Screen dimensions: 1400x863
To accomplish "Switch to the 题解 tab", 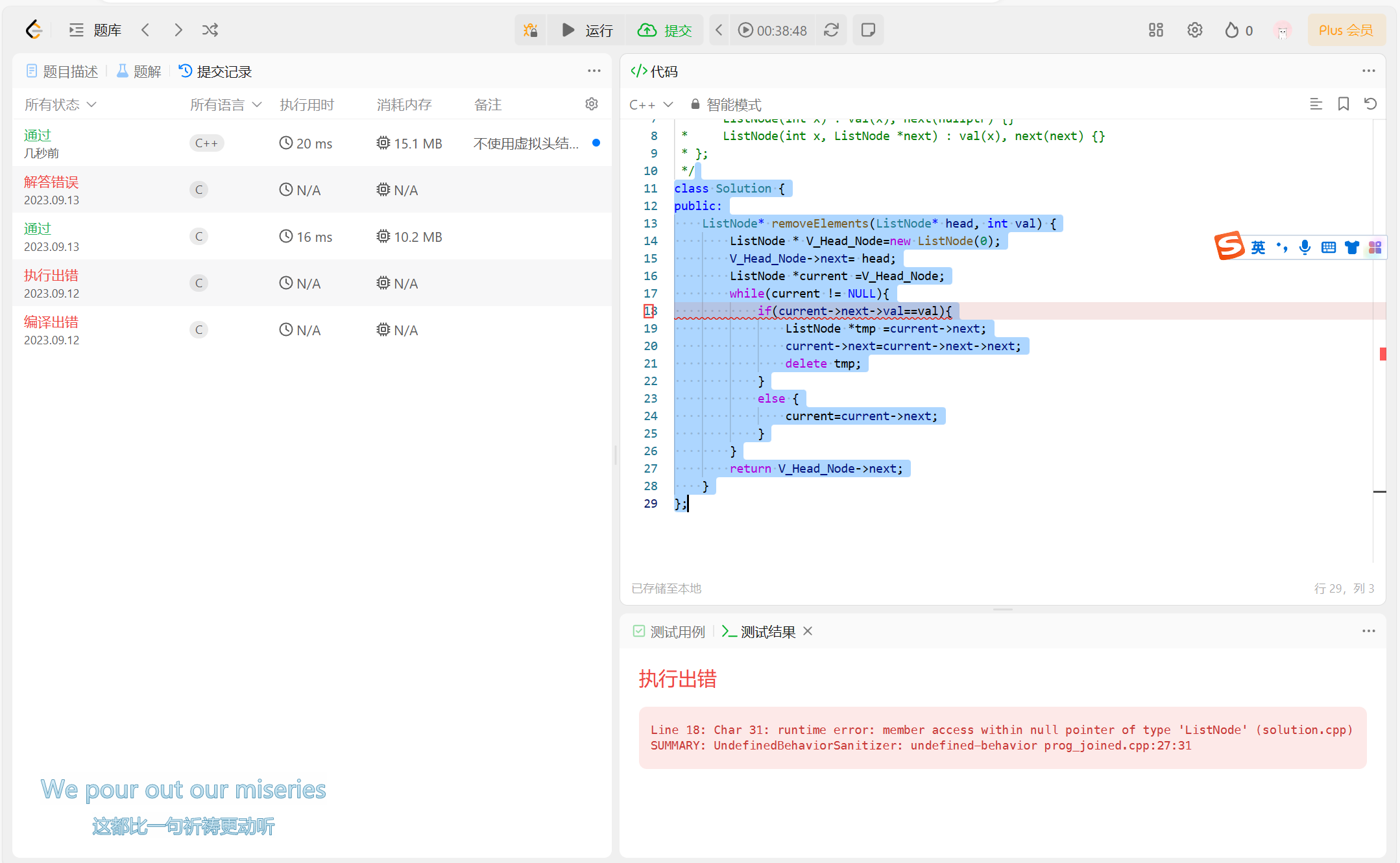I will 139,71.
